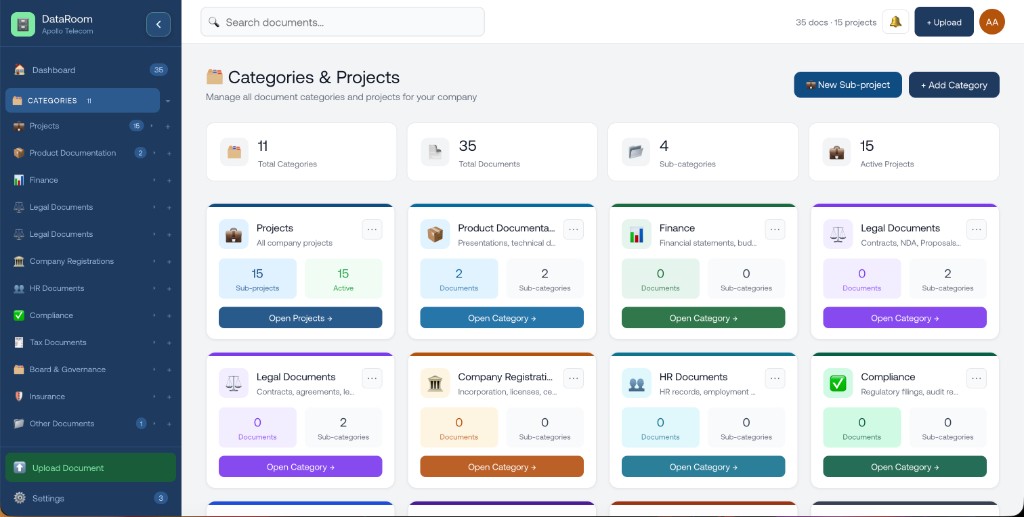Expand the Tax Documents chevron in the sidebar
Viewport: 1024px width, 517px height.
click(155, 343)
